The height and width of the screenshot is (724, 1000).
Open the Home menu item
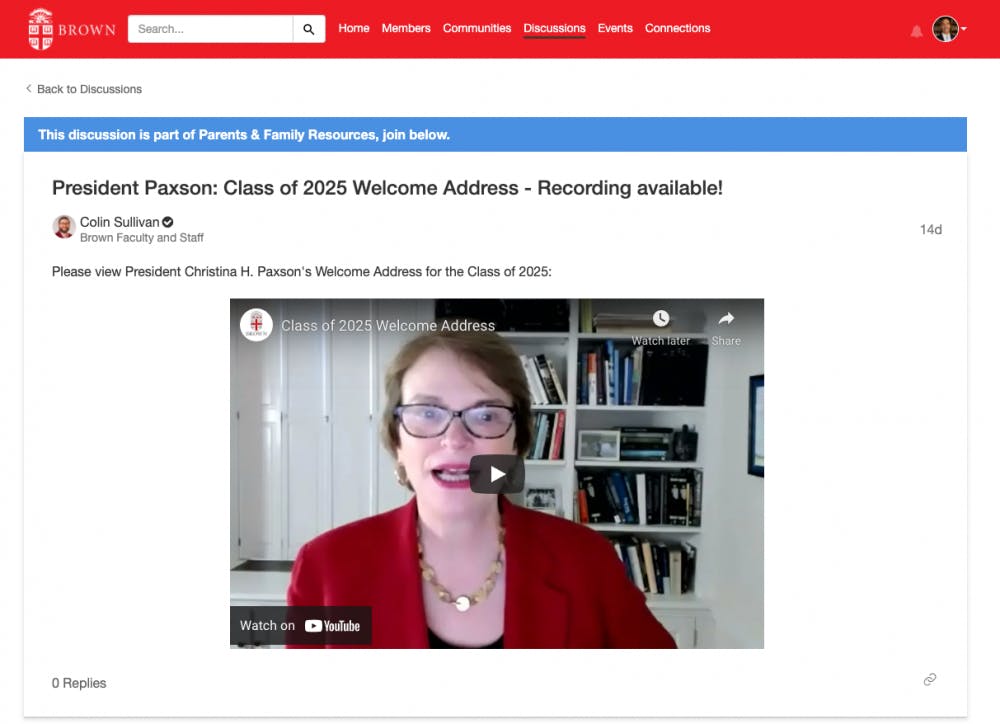354,28
